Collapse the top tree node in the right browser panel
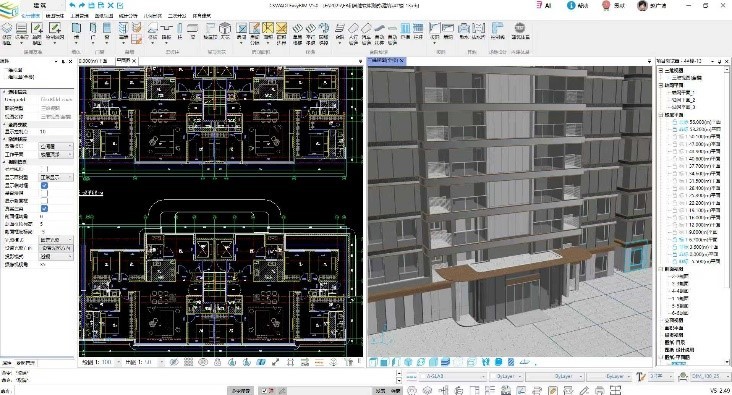Viewport: 732px width, 395px height. (x=661, y=70)
